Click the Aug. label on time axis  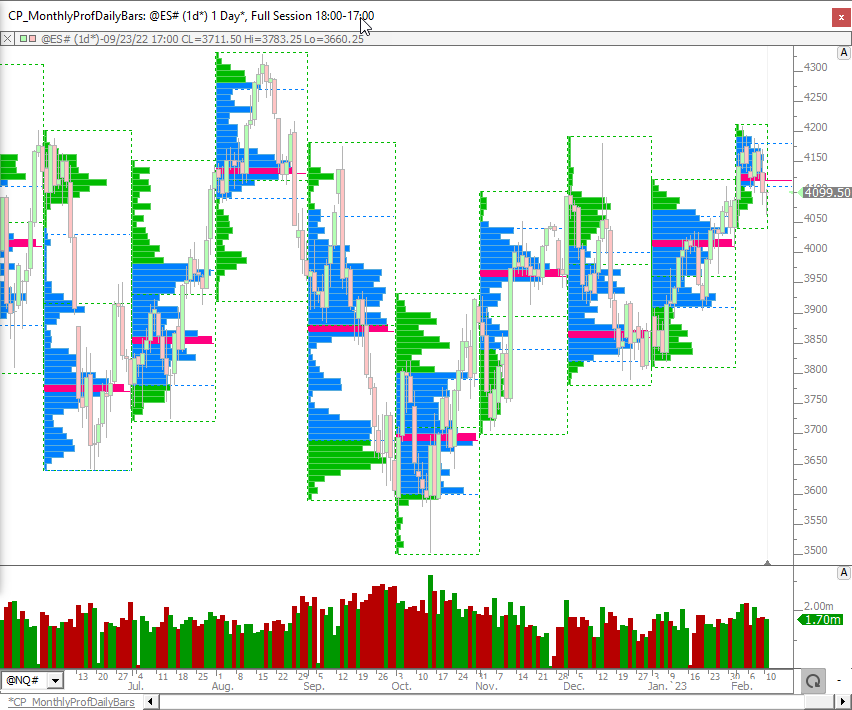[x=222, y=686]
